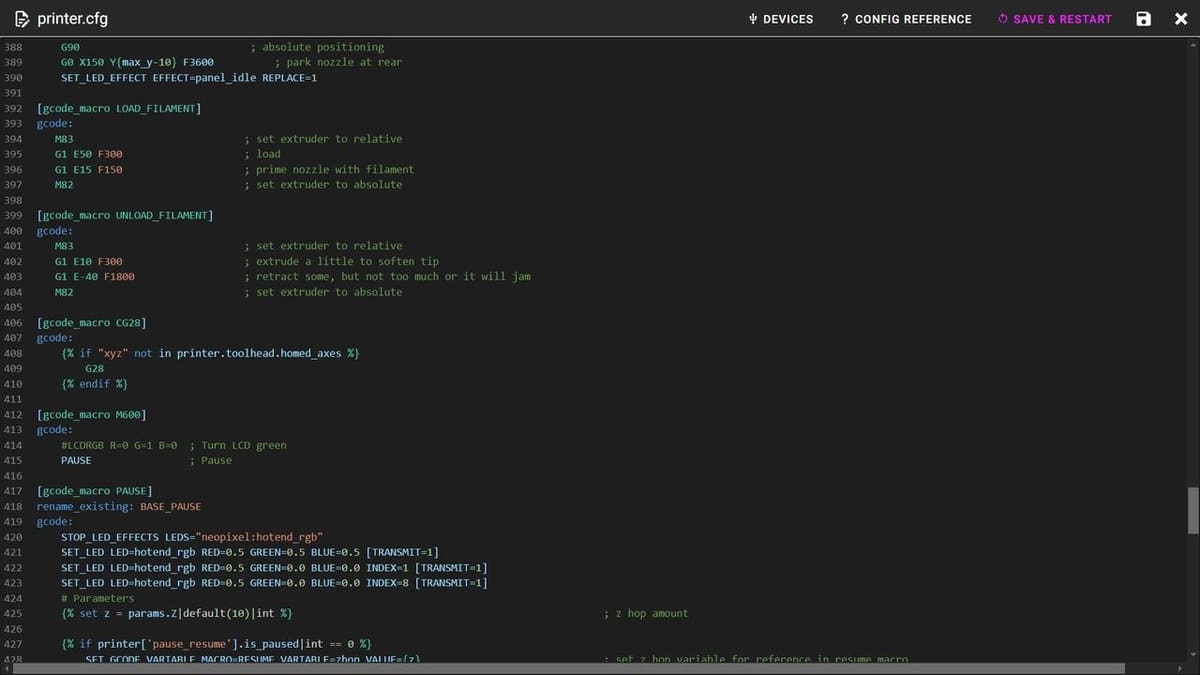
Task: Click the PAUSE command on line 415
Action: 76,460
